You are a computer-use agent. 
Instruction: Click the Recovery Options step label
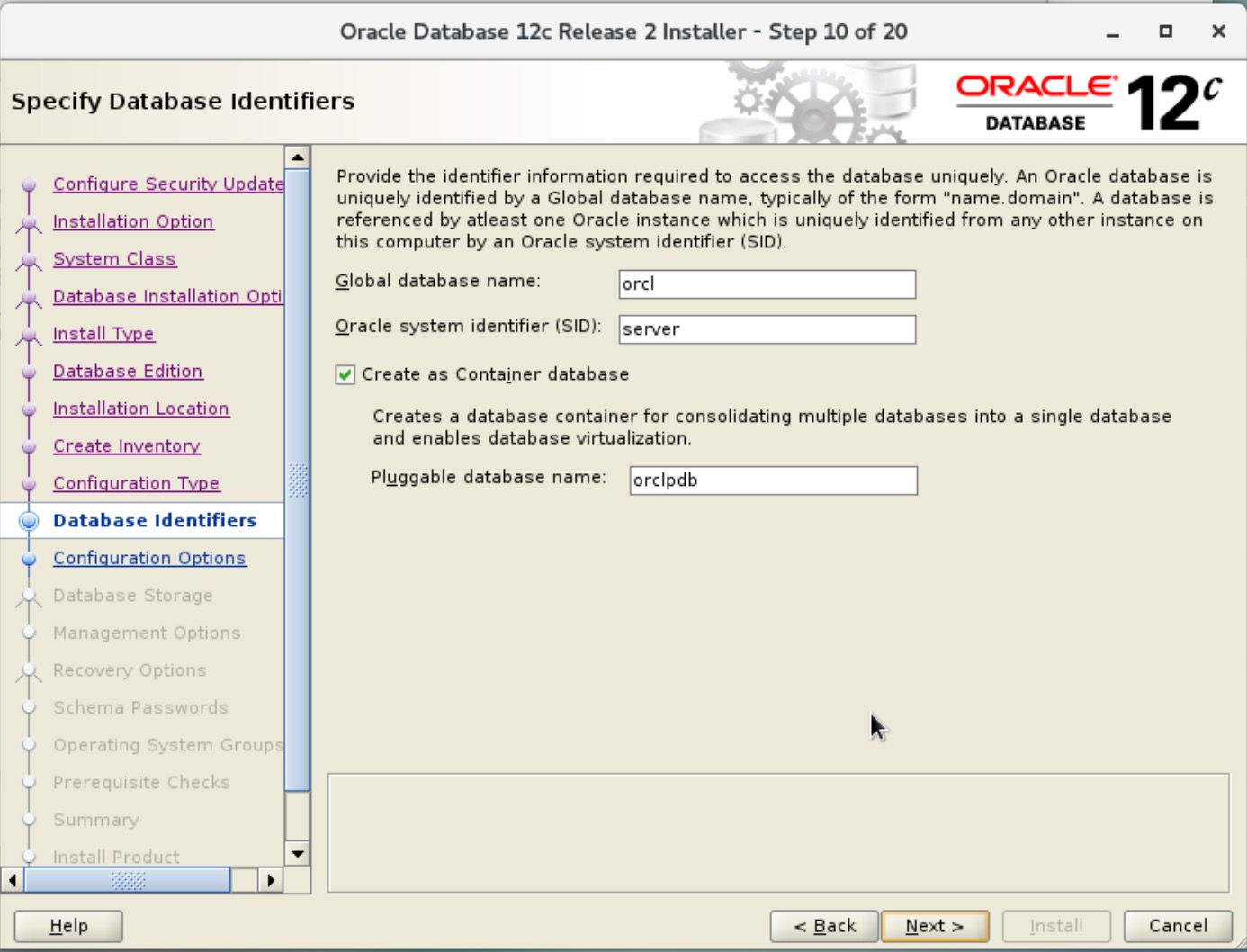[130, 670]
